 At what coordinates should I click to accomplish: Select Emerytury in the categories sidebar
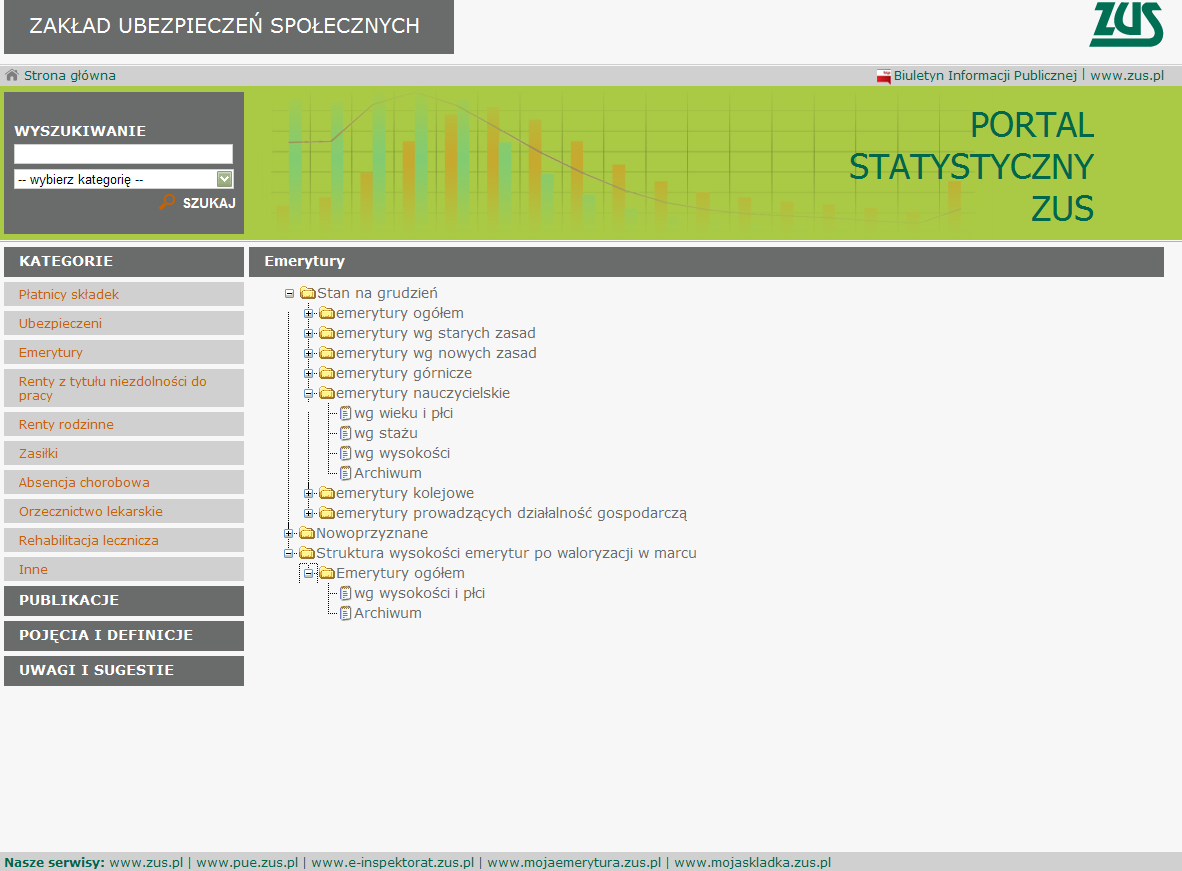click(124, 352)
